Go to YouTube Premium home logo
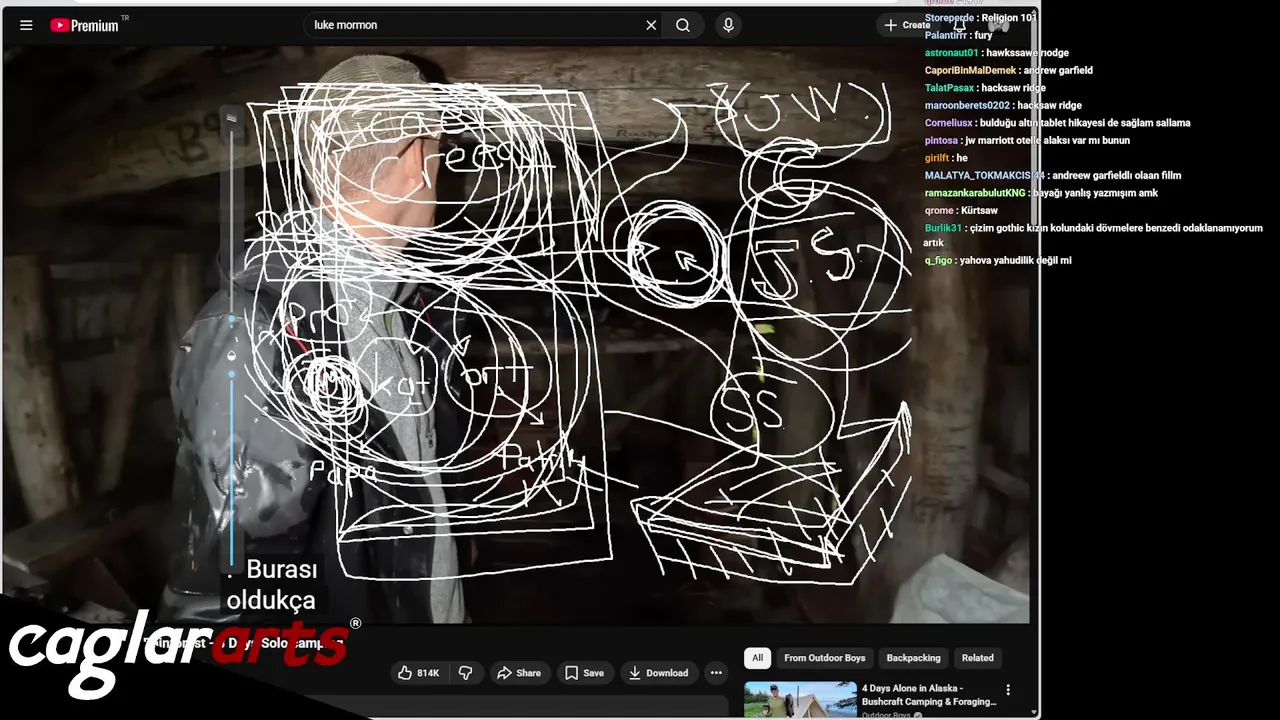1280x720 pixels. (x=84, y=25)
